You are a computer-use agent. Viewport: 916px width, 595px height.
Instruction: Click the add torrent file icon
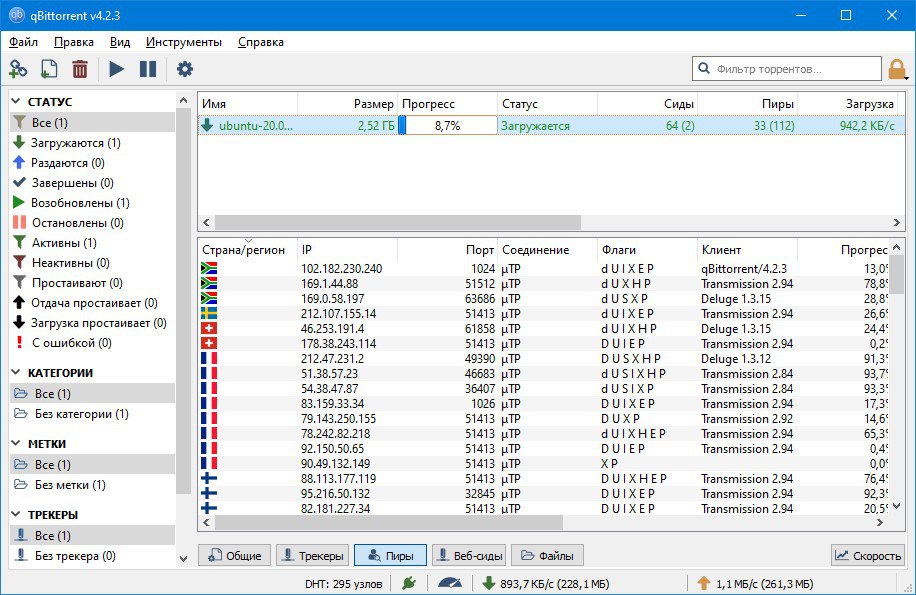(x=48, y=69)
